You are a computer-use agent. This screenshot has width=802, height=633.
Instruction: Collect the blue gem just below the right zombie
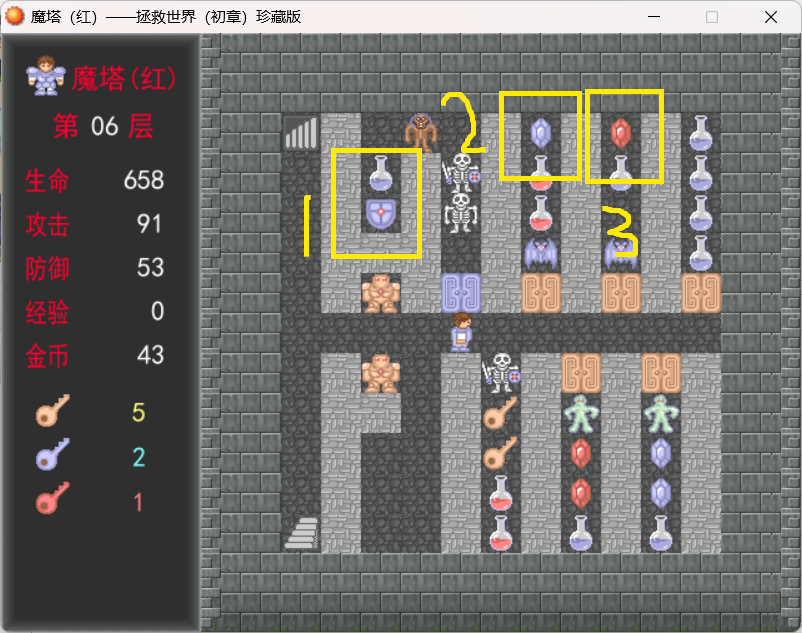[660, 453]
